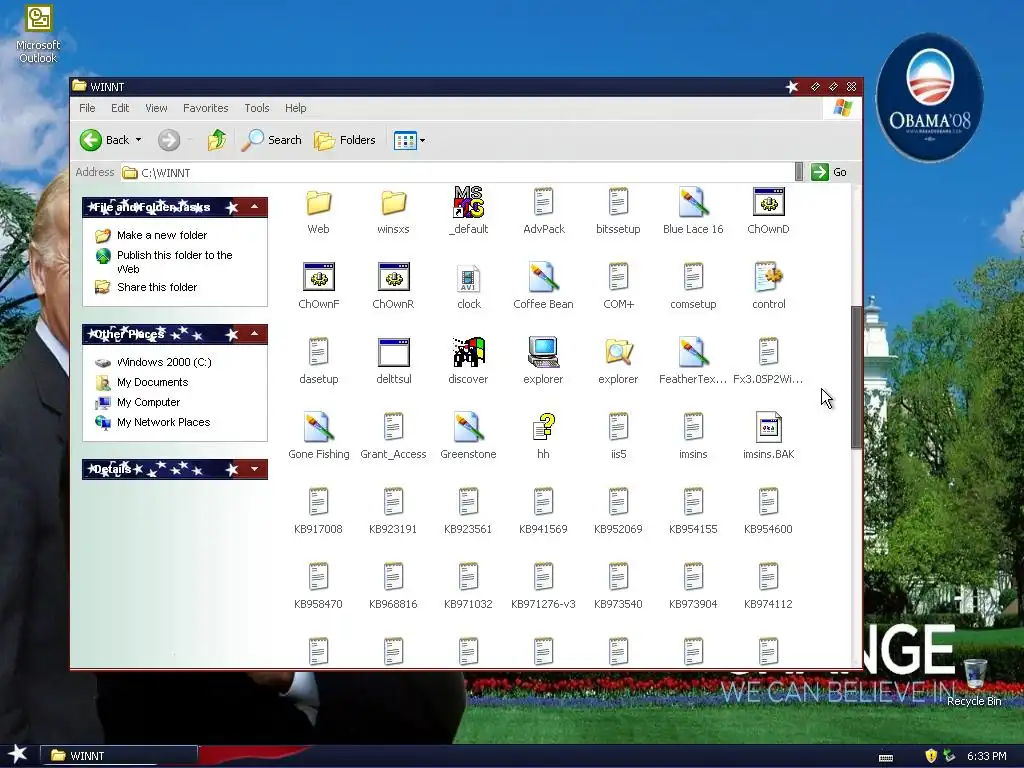Open the Favorites menu
The image size is (1024, 768).
[x=206, y=108]
